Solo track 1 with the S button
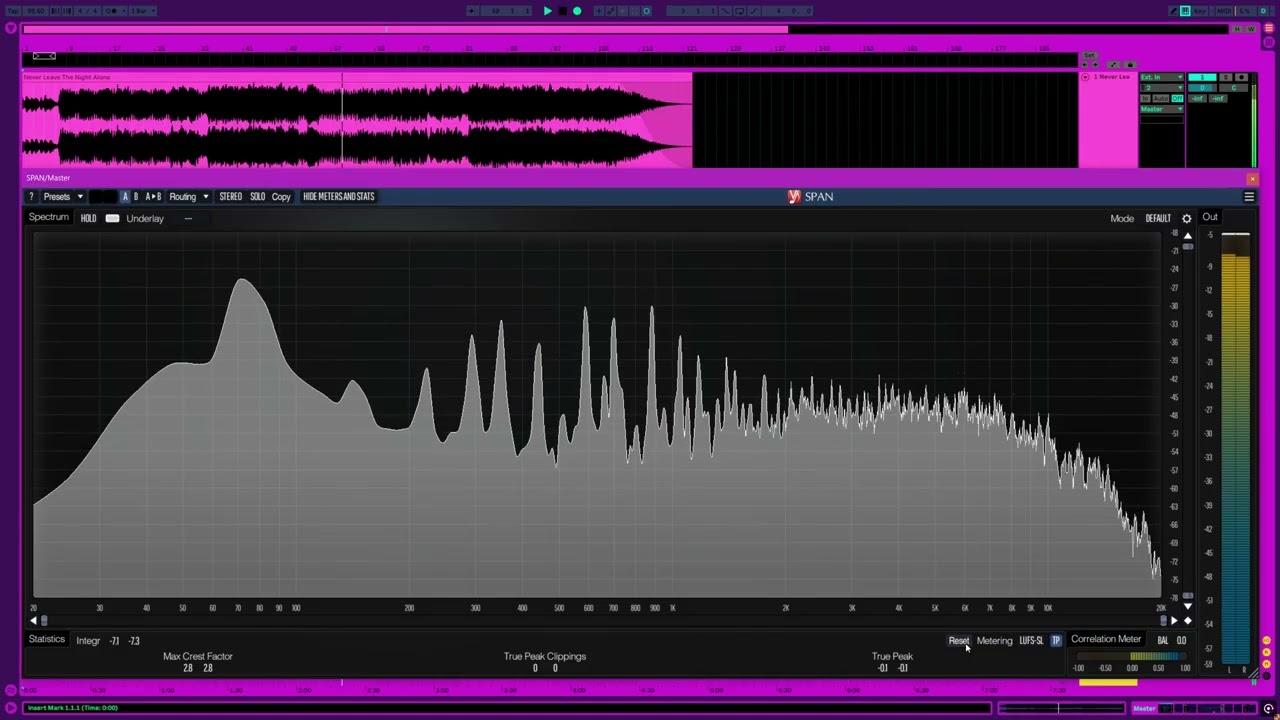 point(1226,77)
